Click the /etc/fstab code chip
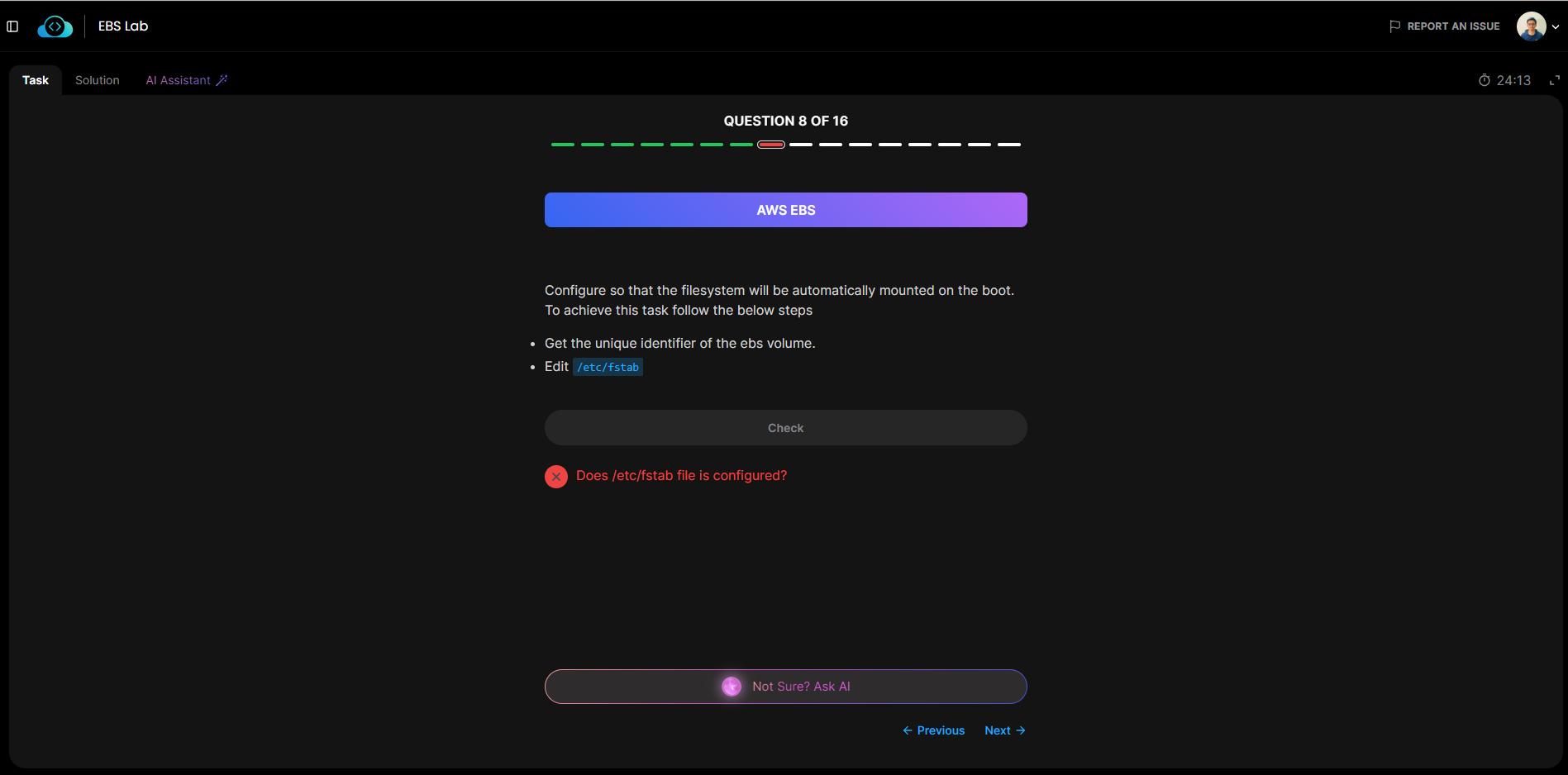Viewport: 1568px width, 775px height. click(608, 367)
